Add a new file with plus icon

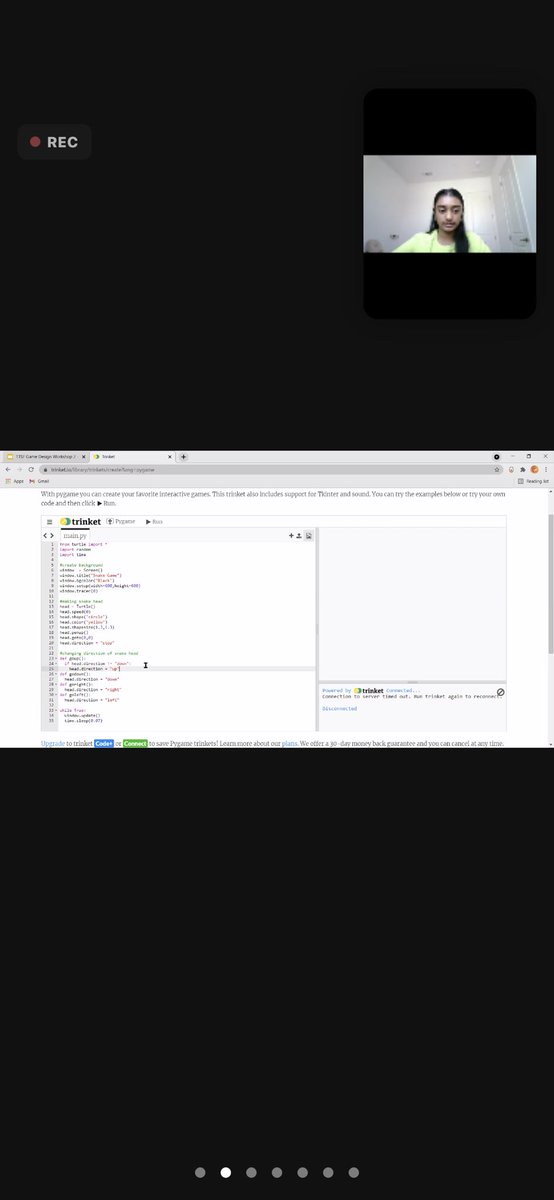(292, 536)
